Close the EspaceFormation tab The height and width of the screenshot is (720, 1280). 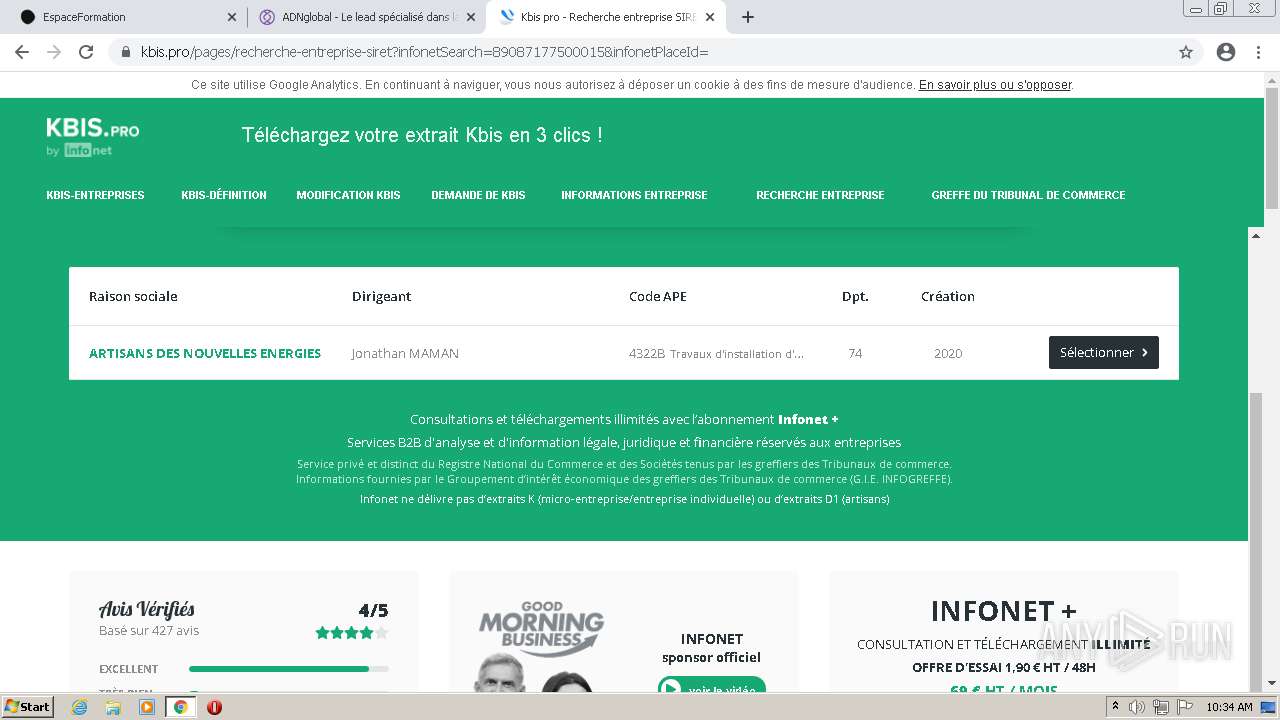pos(232,17)
